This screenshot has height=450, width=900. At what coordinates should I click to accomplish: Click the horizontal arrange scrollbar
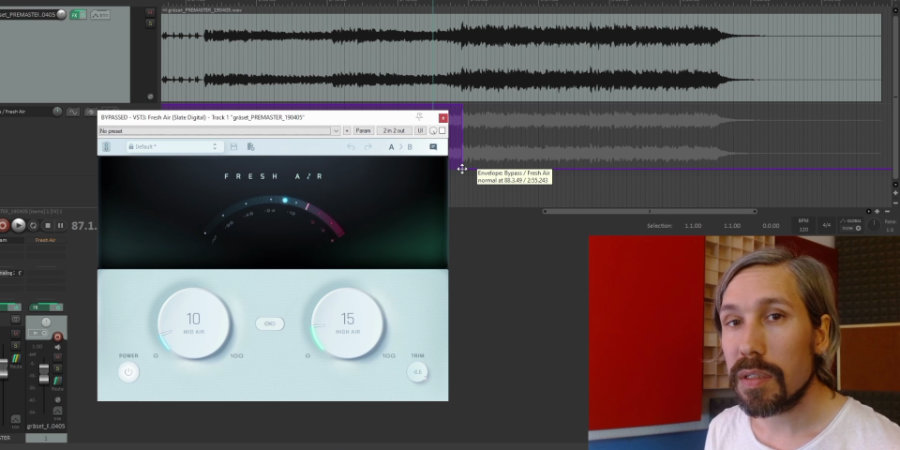pos(650,211)
